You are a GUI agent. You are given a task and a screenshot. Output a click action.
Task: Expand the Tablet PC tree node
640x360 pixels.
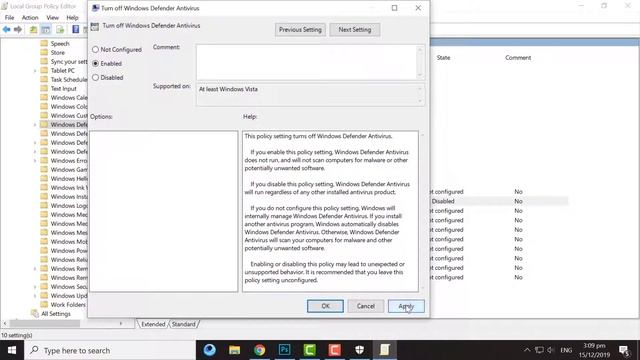(x=35, y=71)
